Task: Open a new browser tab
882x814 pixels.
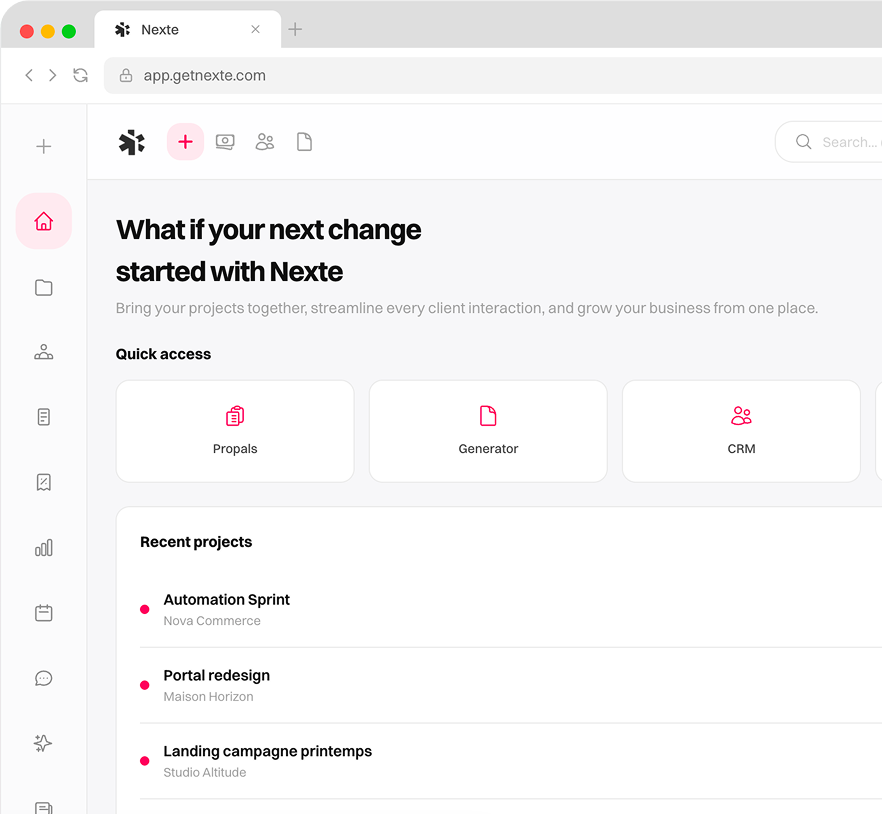Action: pyautogui.click(x=295, y=30)
